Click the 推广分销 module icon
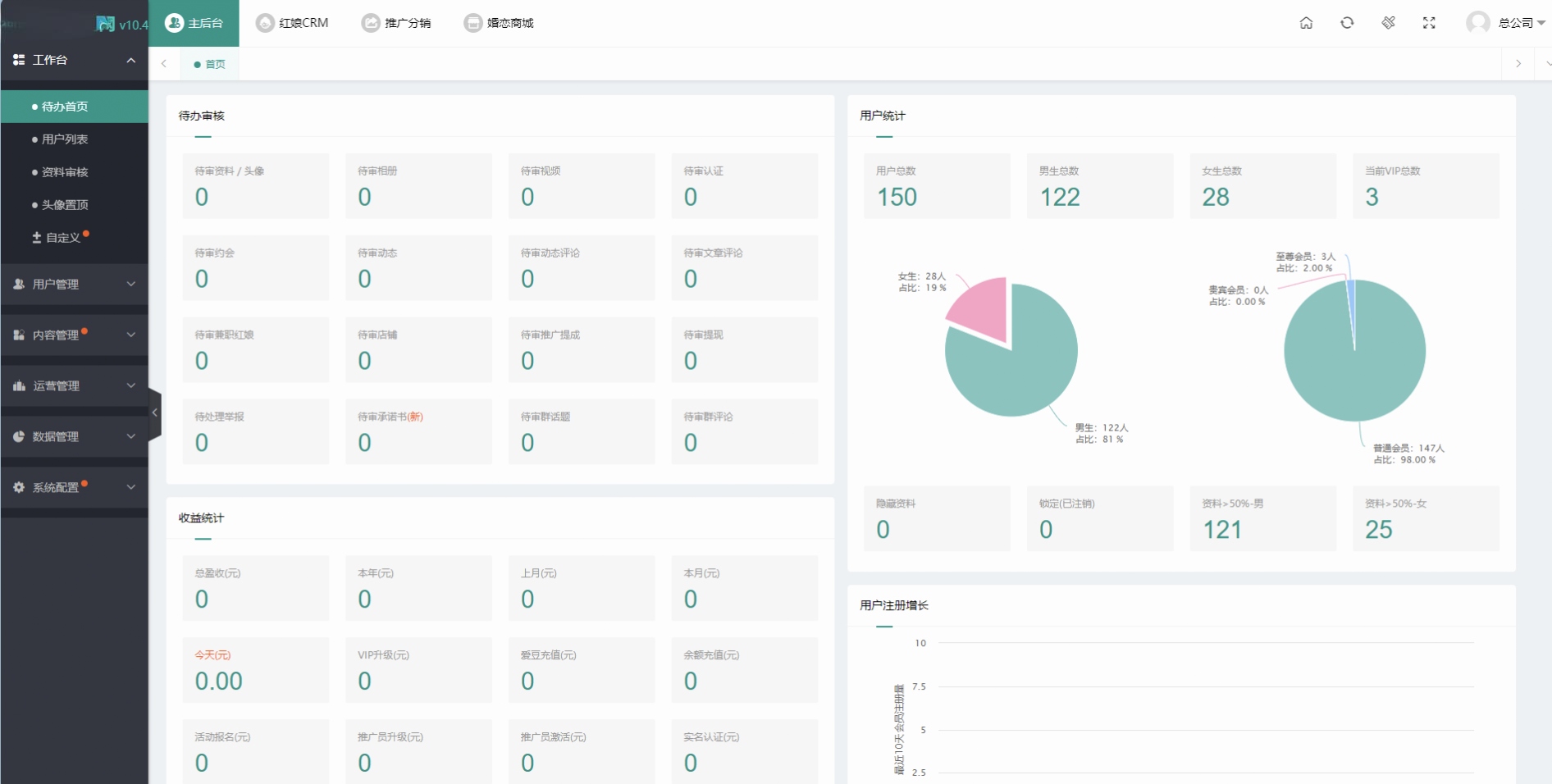1552x784 pixels. coord(371,23)
